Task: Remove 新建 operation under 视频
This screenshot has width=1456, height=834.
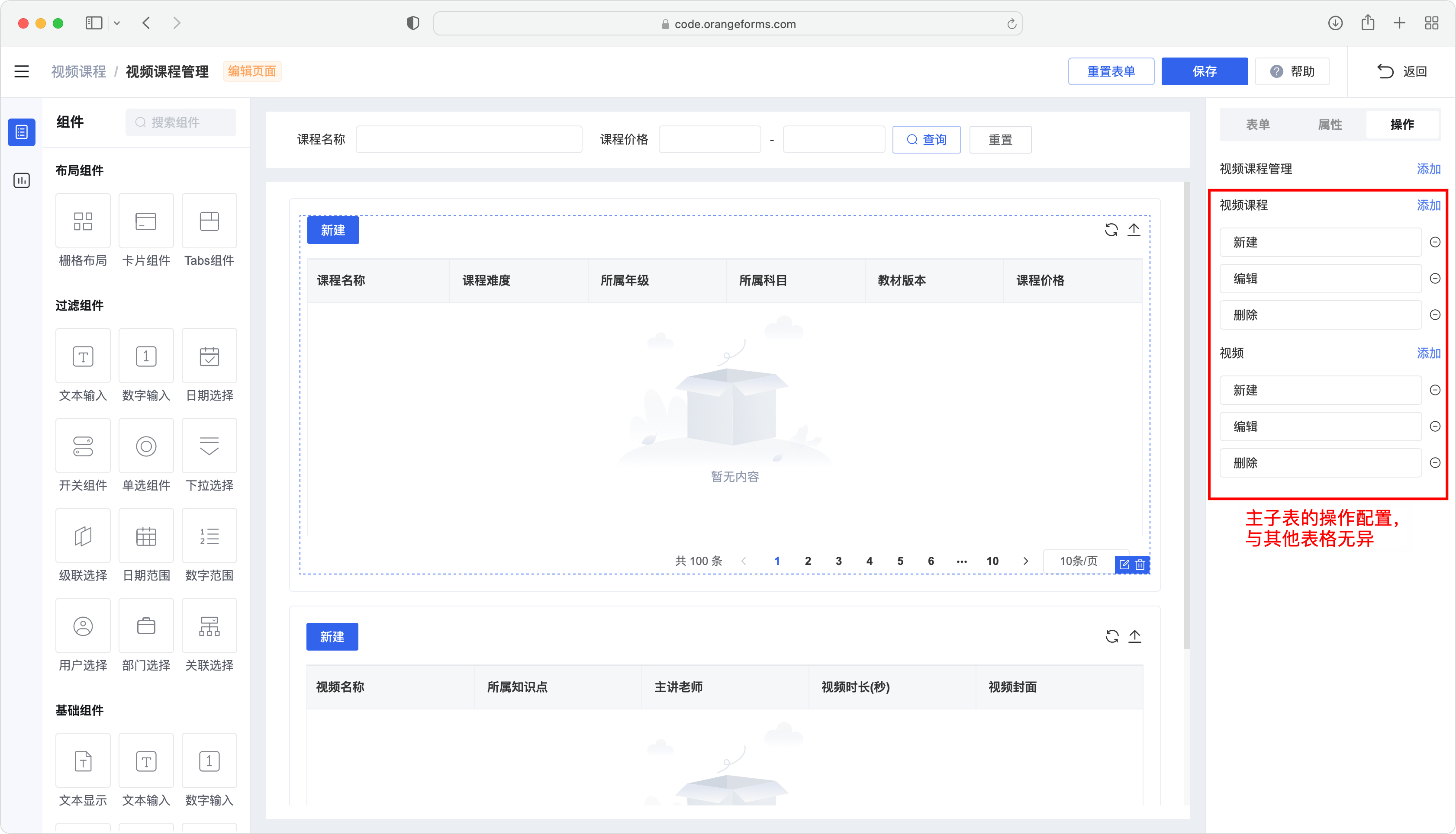Action: tap(1435, 390)
